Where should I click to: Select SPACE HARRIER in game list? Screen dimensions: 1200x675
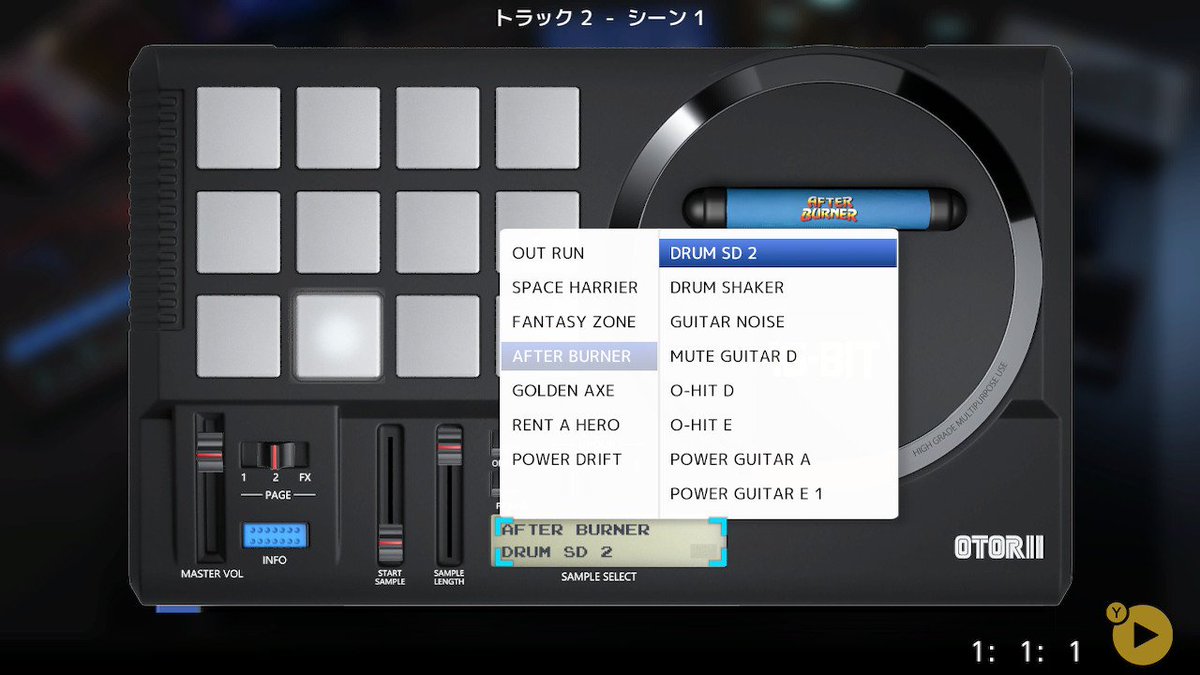click(x=579, y=288)
